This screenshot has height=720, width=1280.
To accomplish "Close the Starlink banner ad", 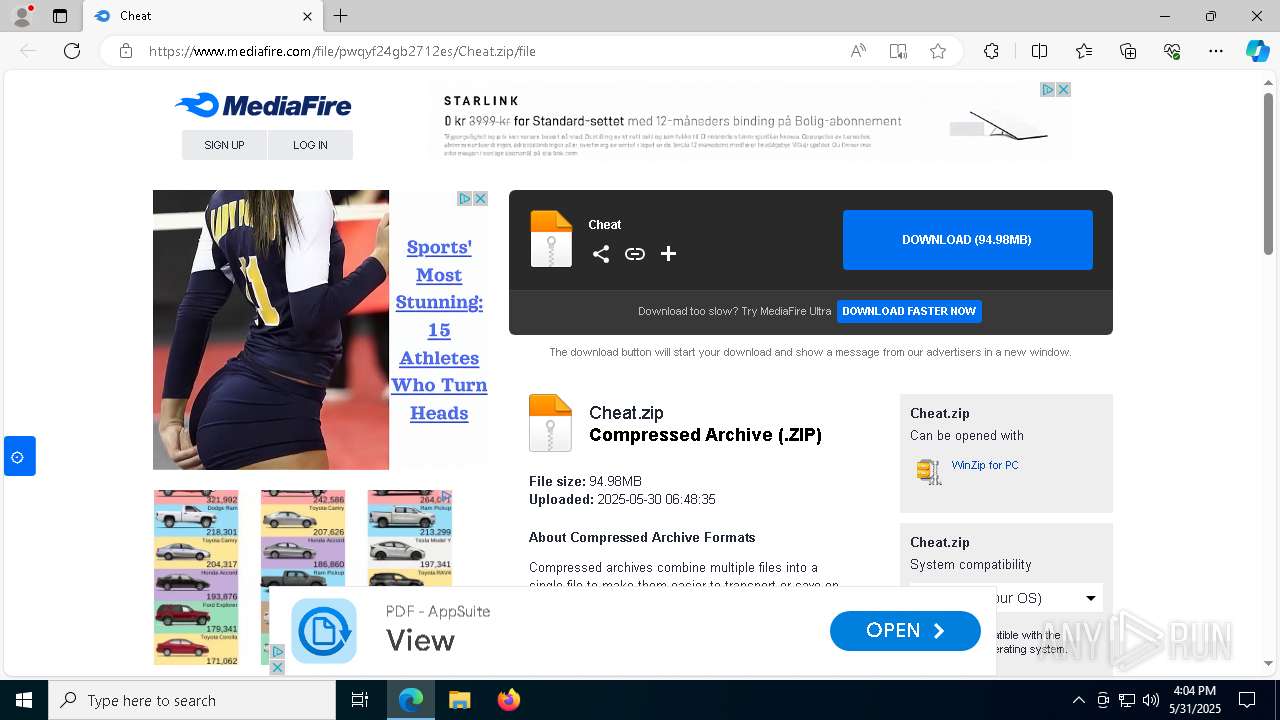I will coord(1063,90).
